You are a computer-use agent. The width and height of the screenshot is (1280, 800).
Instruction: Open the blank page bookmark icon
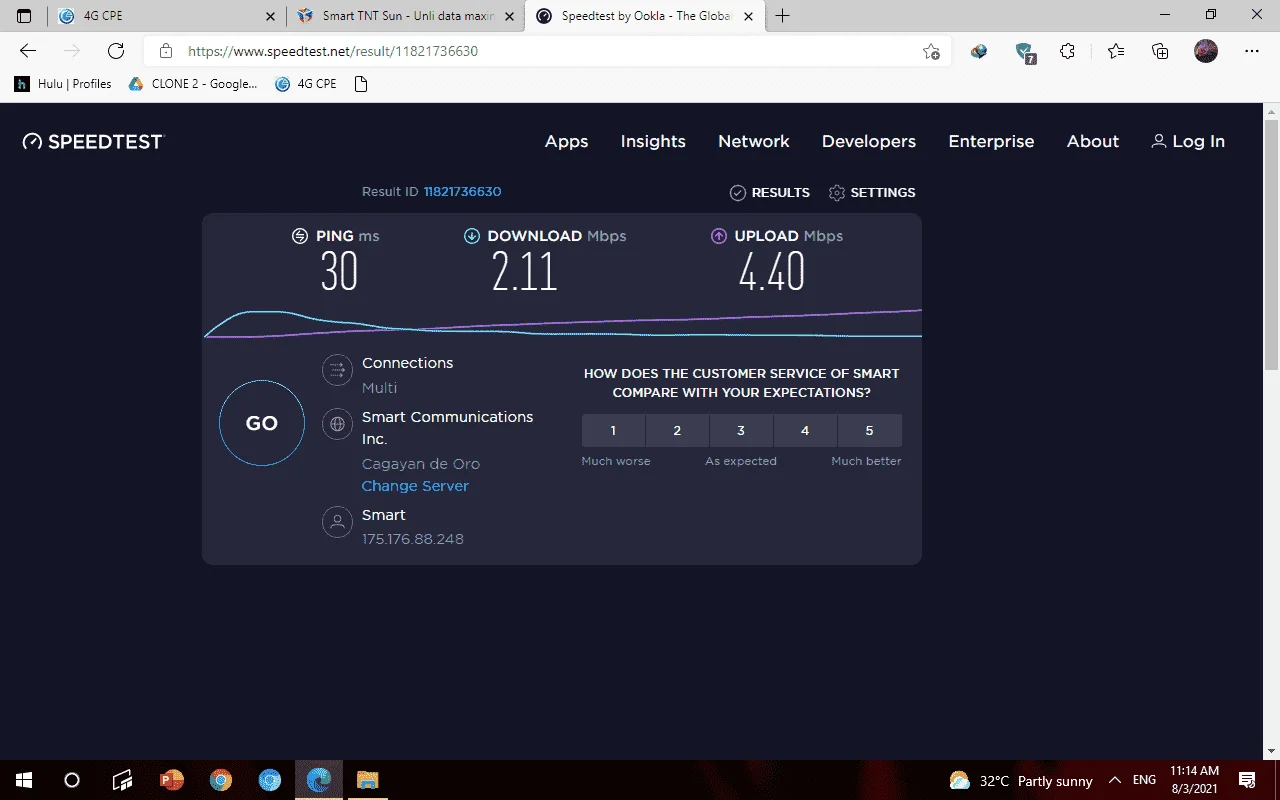(x=362, y=84)
